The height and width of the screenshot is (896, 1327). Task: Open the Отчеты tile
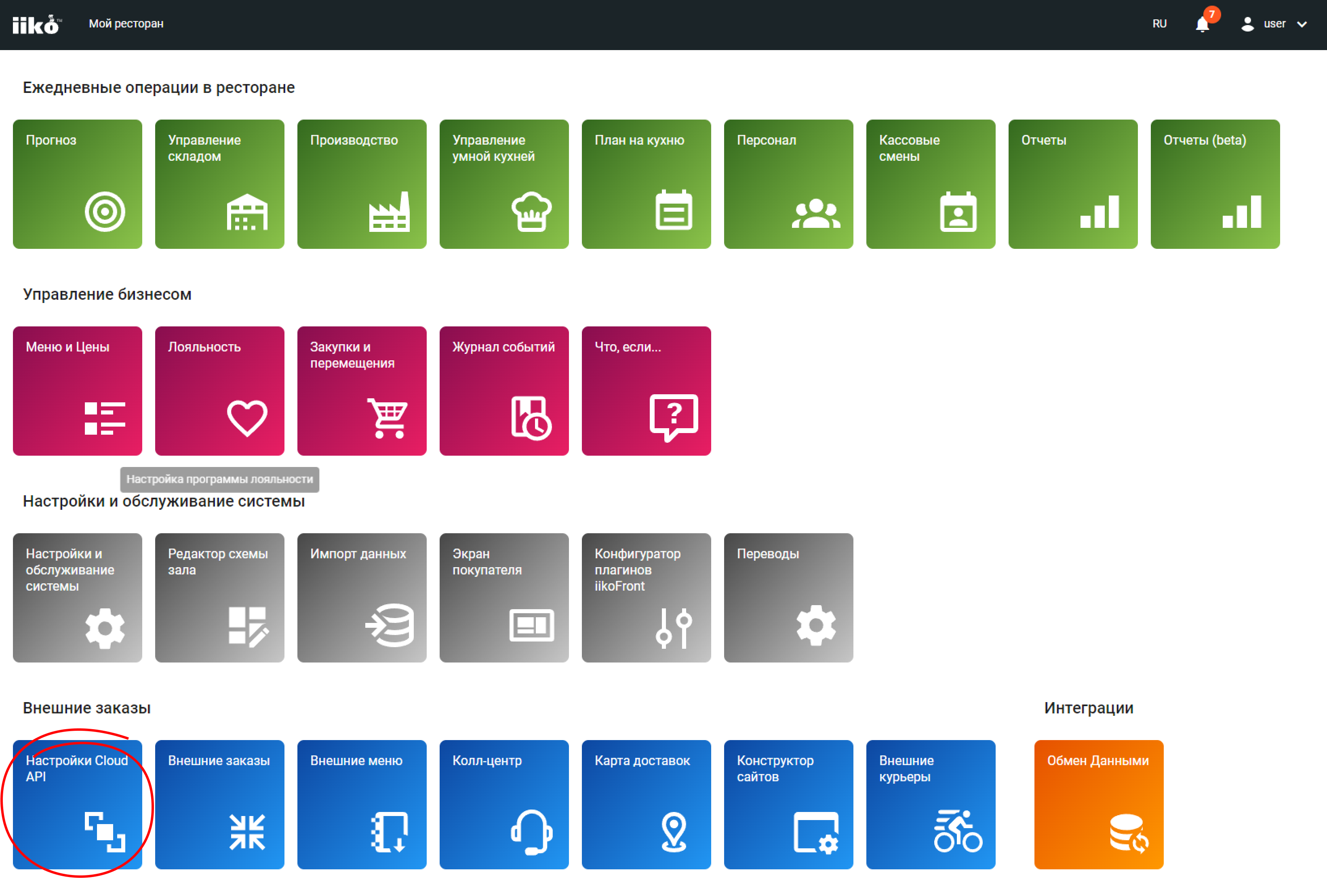(1072, 184)
